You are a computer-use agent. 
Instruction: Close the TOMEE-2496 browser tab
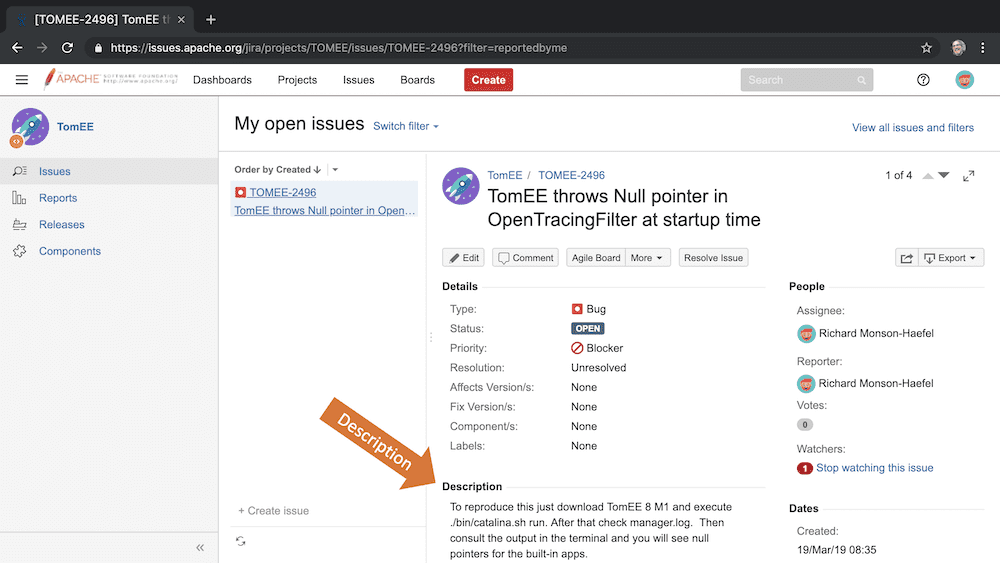point(181,20)
